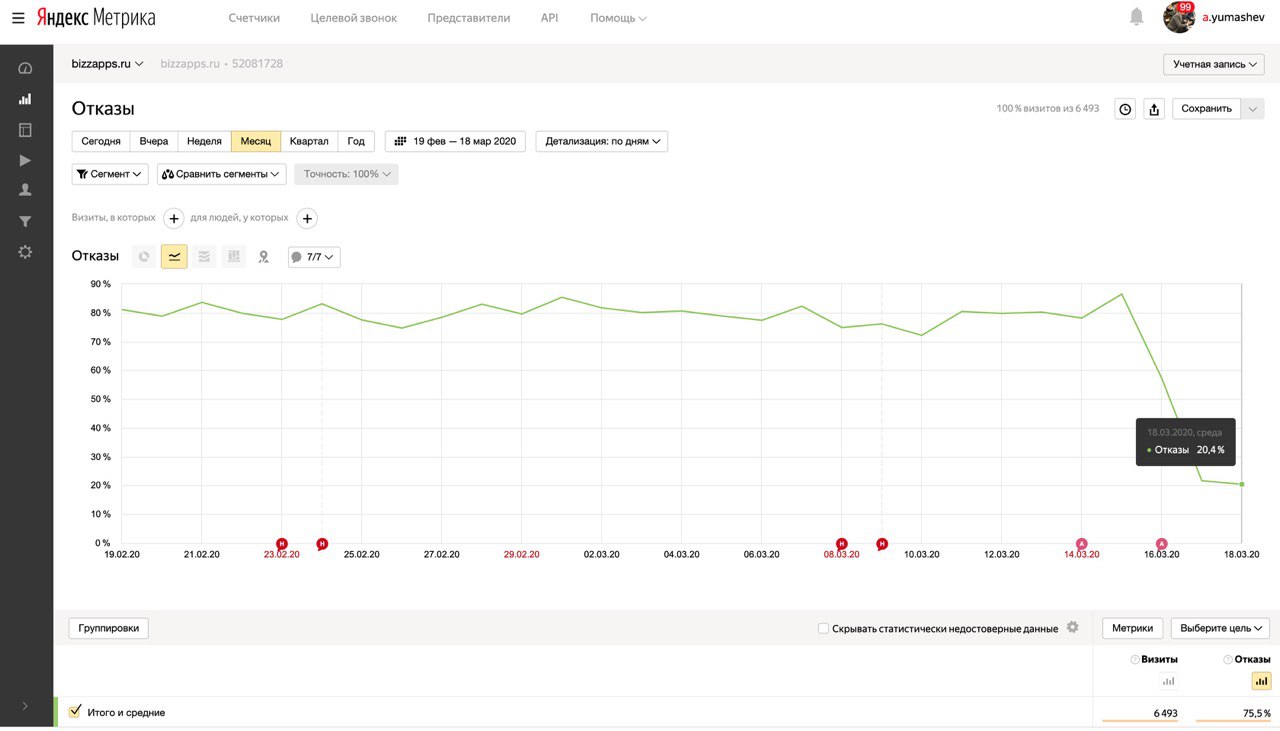Click the export report icon
Screen dimensions: 1280x731
(x=1154, y=109)
